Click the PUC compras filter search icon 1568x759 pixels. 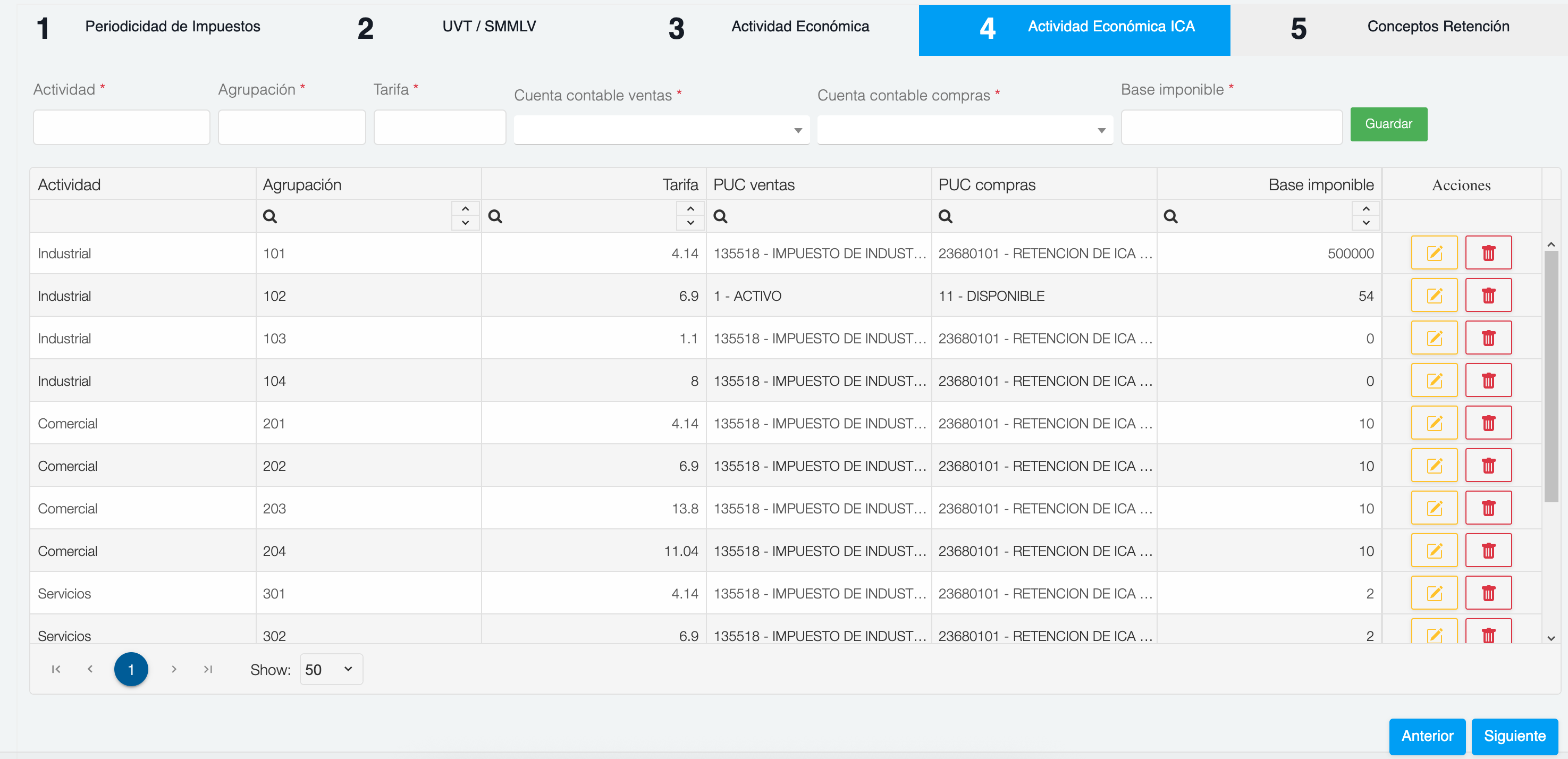[945, 216]
